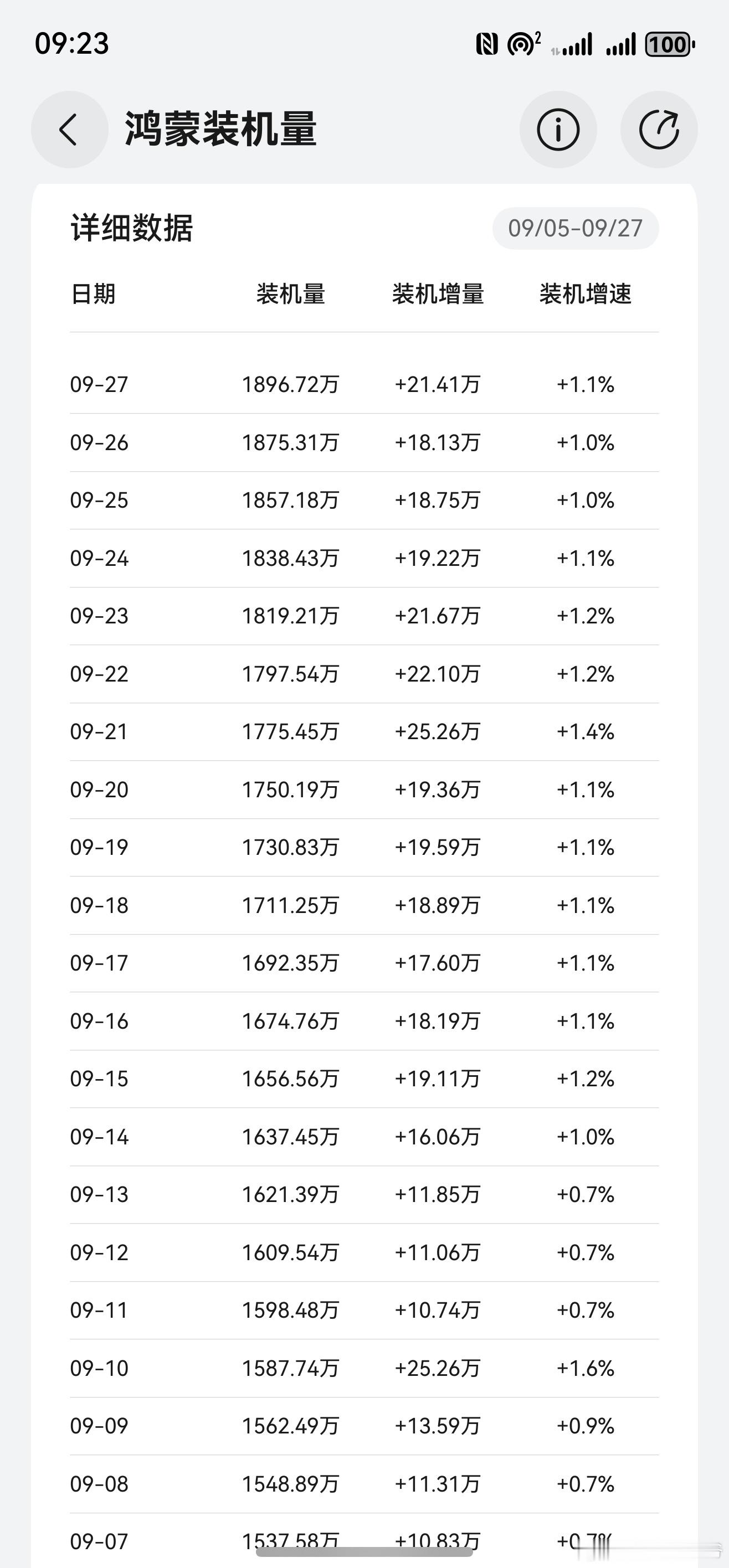Select the 装机增速 column header
The image size is (729, 1568).
click(586, 294)
